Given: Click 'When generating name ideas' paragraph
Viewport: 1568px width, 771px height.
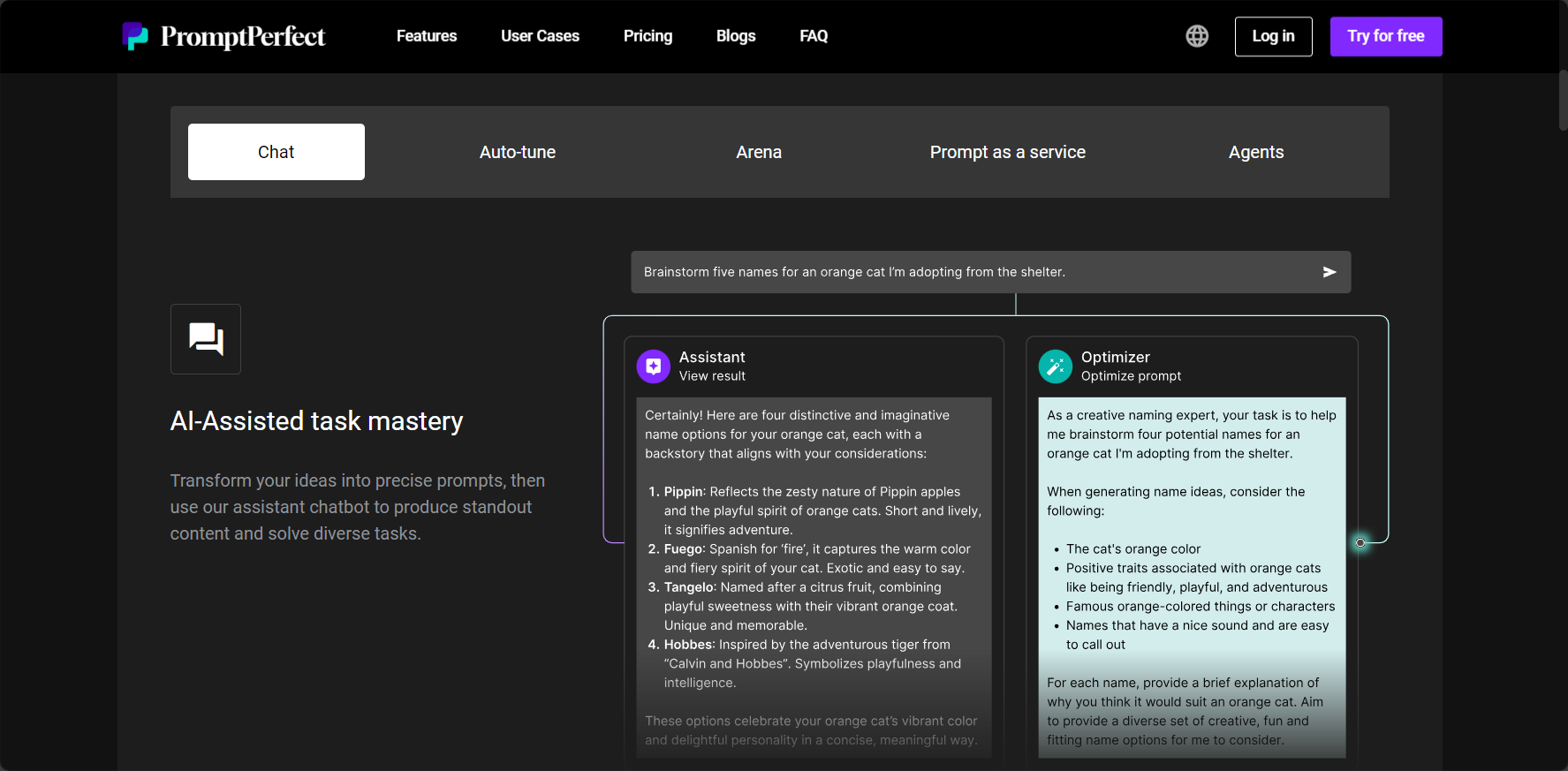Looking at the screenshot, I should pyautogui.click(x=1176, y=501).
